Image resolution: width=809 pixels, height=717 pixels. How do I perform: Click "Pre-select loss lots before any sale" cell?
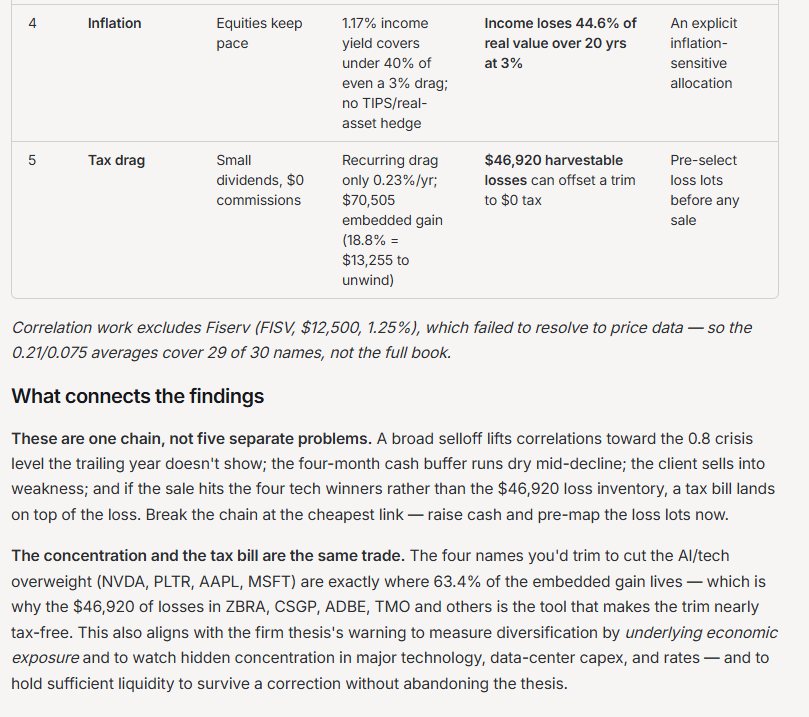[x=704, y=190]
